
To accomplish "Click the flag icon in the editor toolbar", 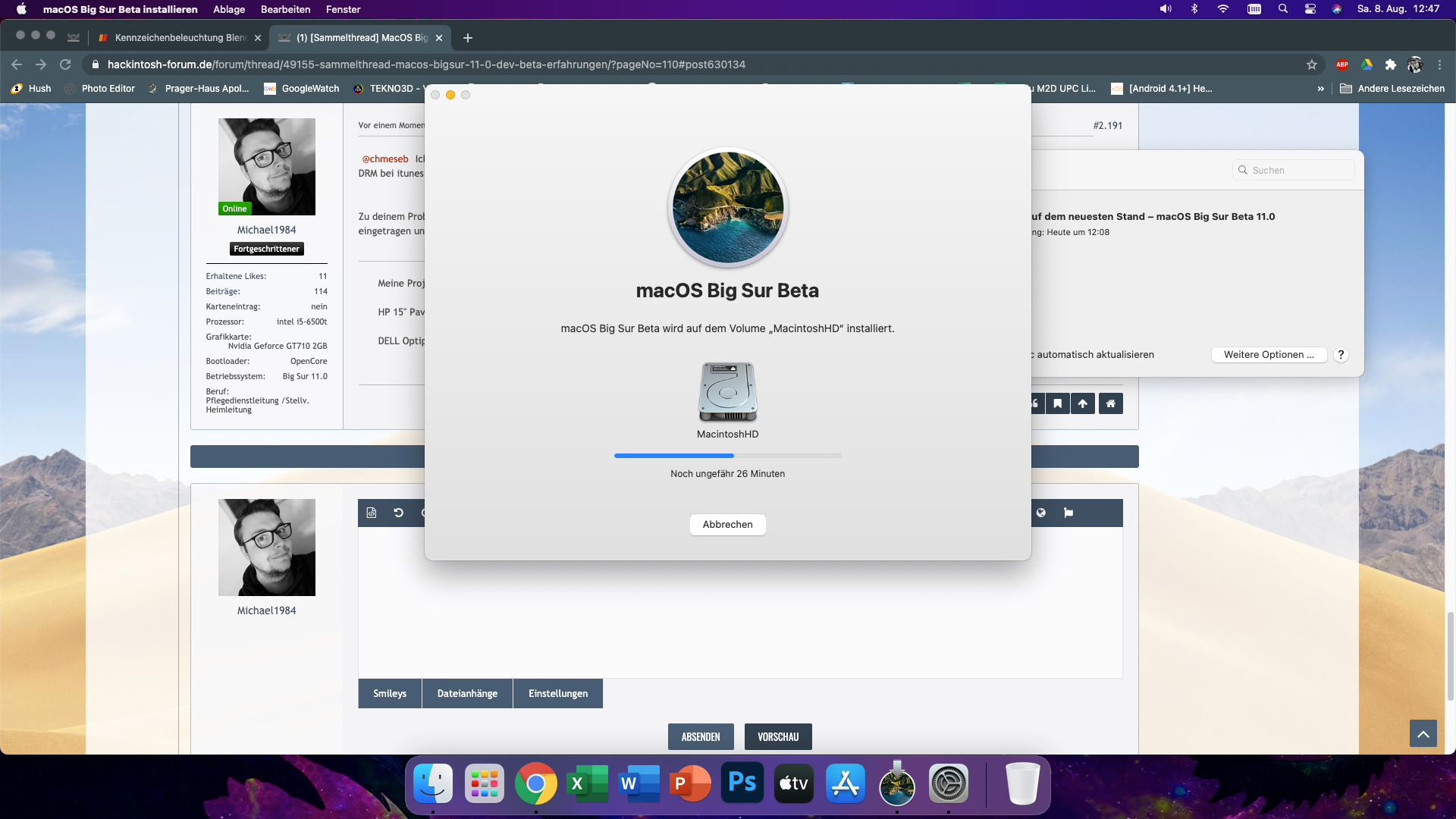I will point(1068,513).
